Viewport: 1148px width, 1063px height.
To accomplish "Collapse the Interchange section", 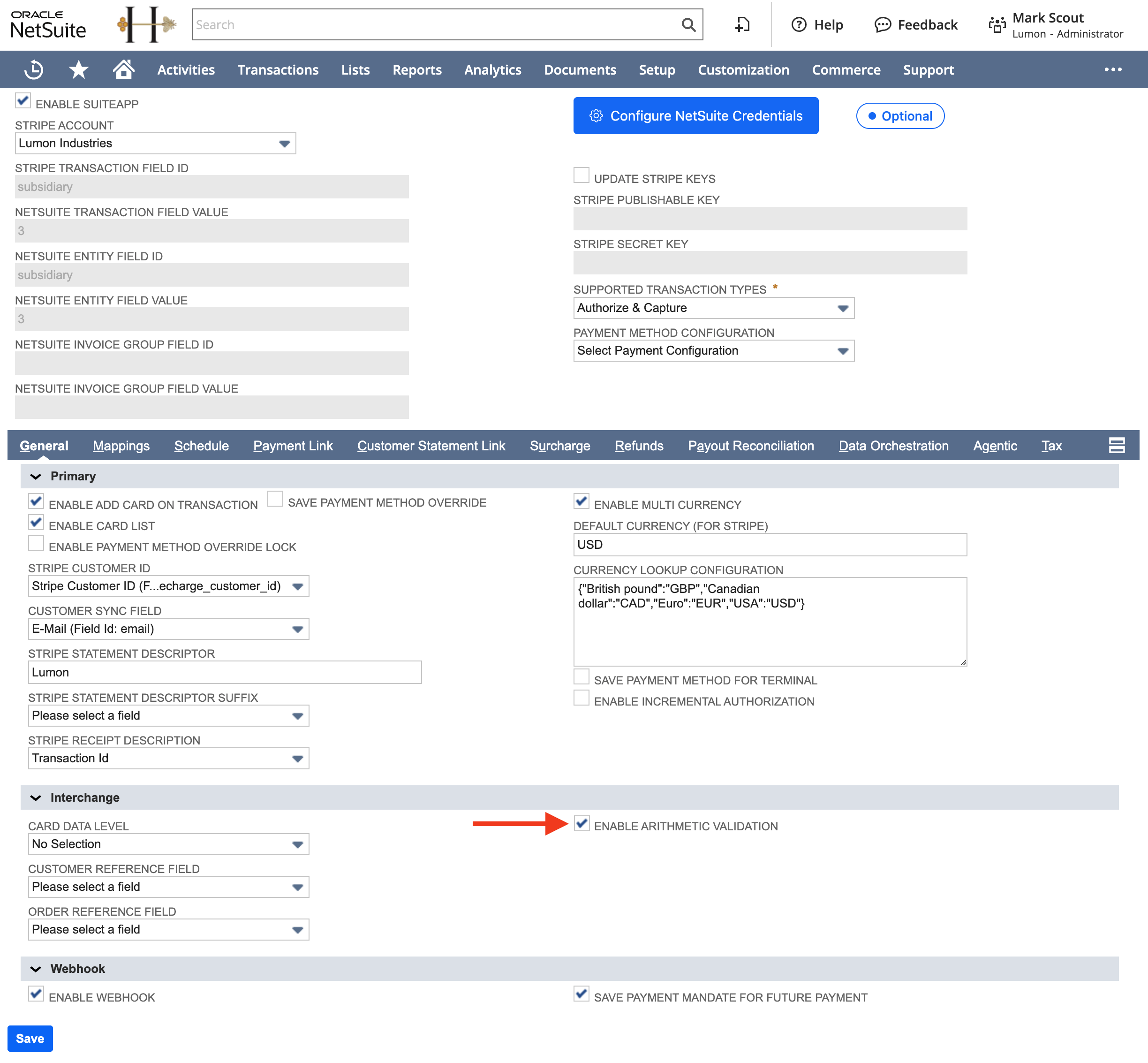I will click(x=36, y=798).
